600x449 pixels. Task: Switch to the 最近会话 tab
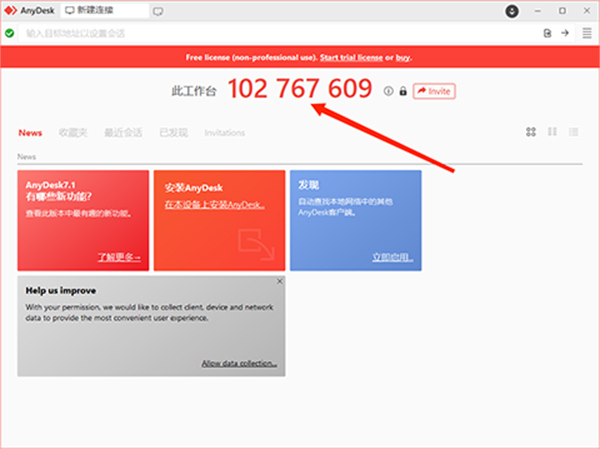pos(123,133)
